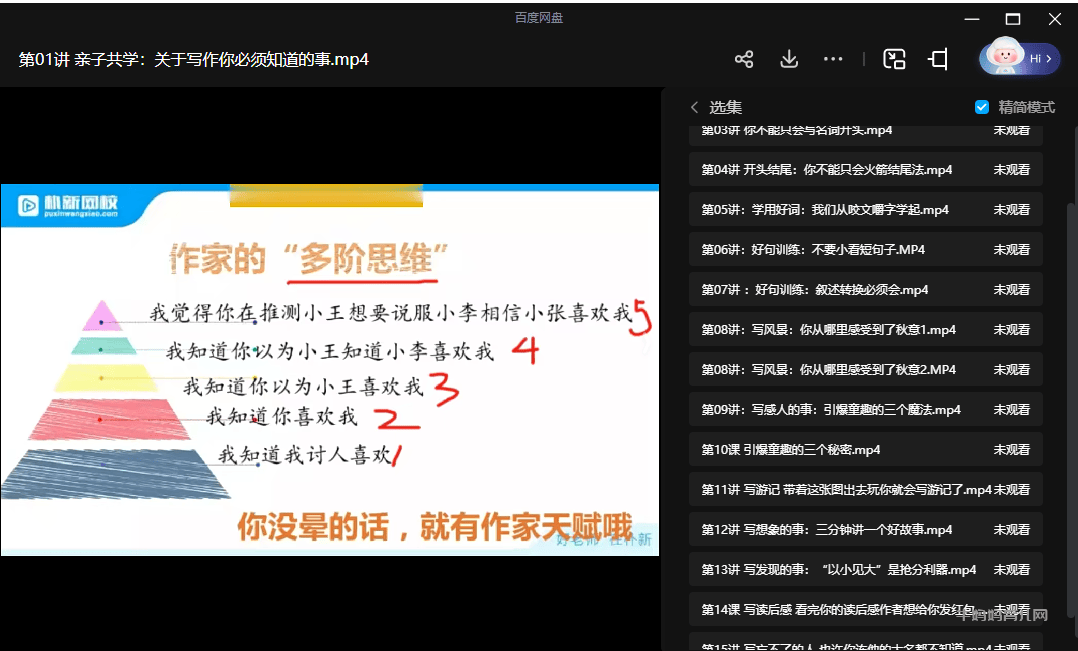The height and width of the screenshot is (651, 1078).
Task: Share the current video
Action: tap(744, 59)
